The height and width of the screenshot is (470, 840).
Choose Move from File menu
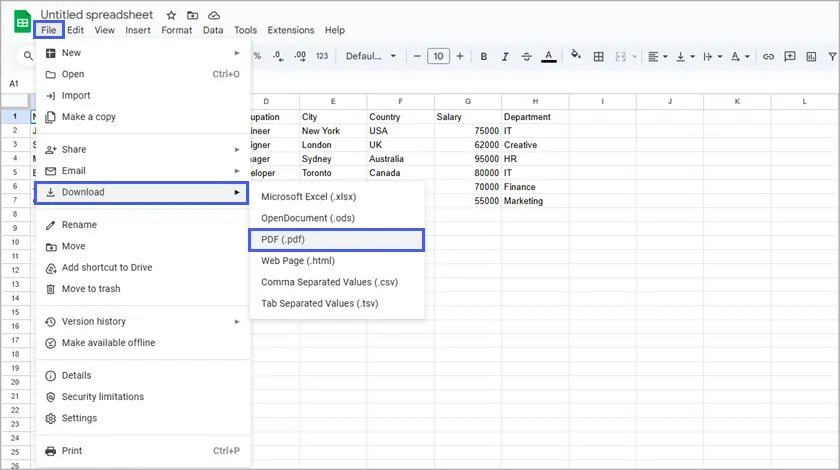pos(142,246)
